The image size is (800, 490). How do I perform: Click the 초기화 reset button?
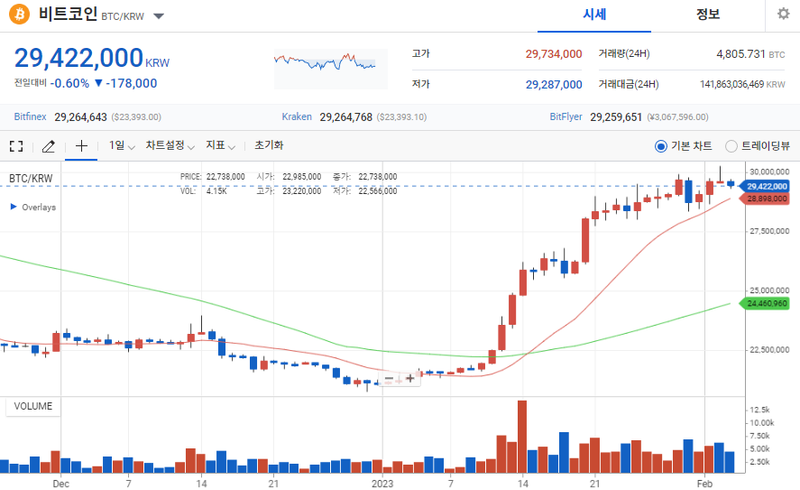point(269,145)
